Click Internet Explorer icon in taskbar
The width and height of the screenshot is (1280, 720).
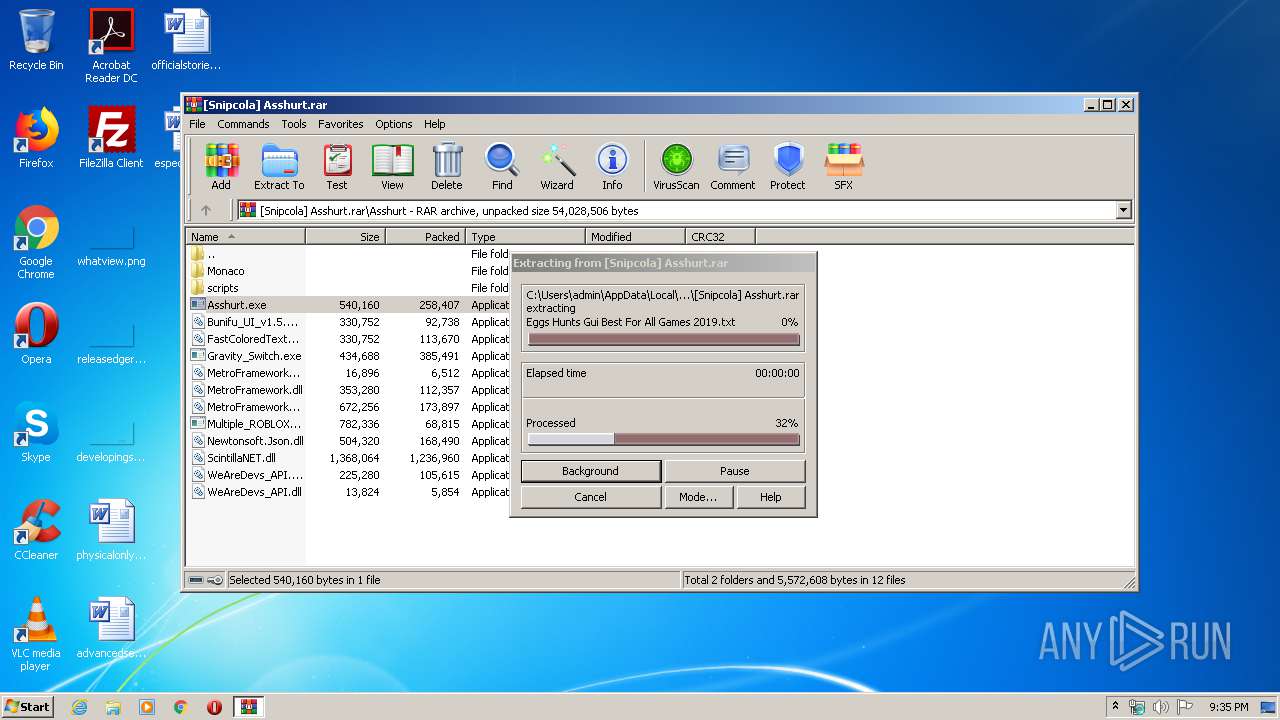[79, 707]
